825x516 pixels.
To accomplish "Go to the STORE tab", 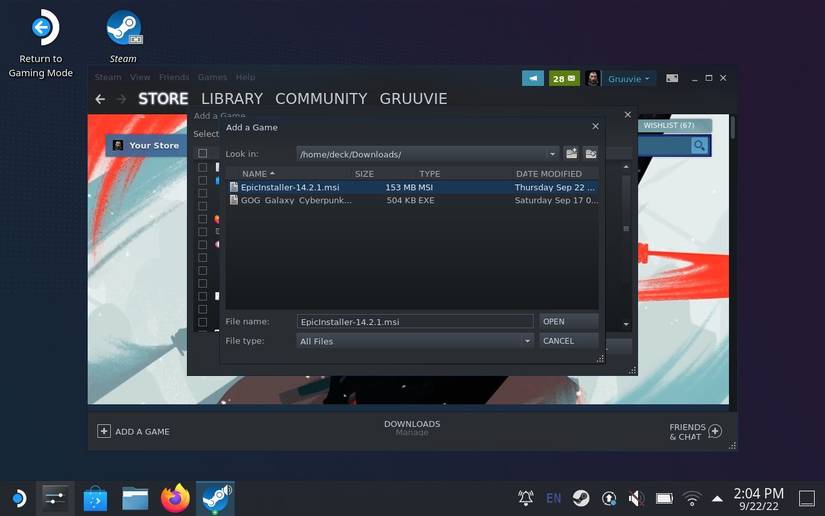I will pos(163,98).
